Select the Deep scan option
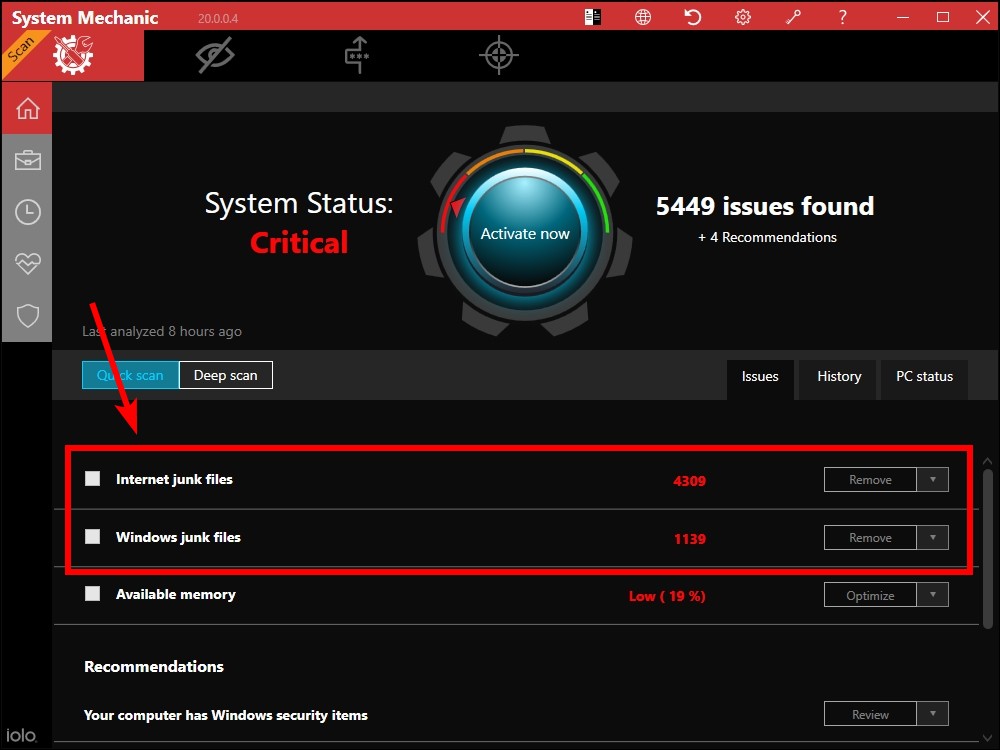1000x750 pixels. tap(226, 375)
